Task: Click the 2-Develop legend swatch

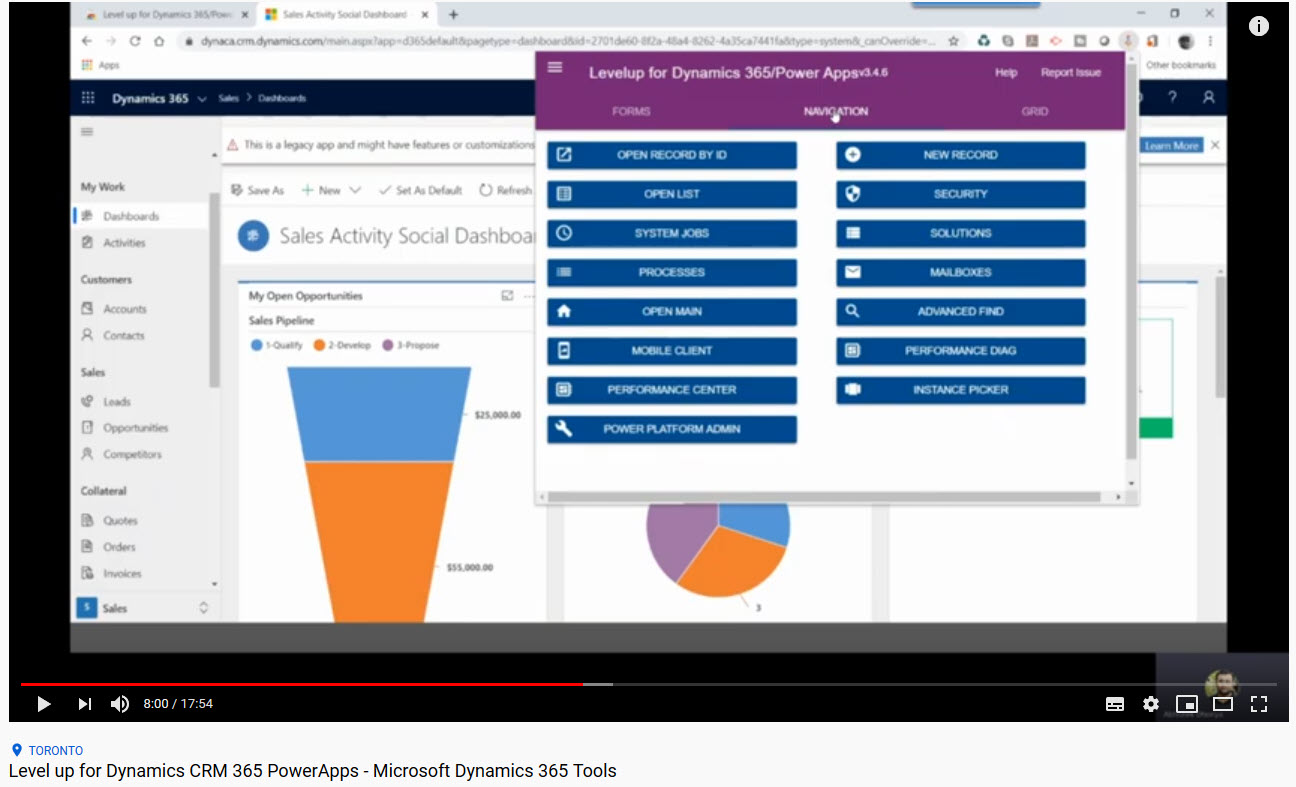Action: (x=320, y=345)
